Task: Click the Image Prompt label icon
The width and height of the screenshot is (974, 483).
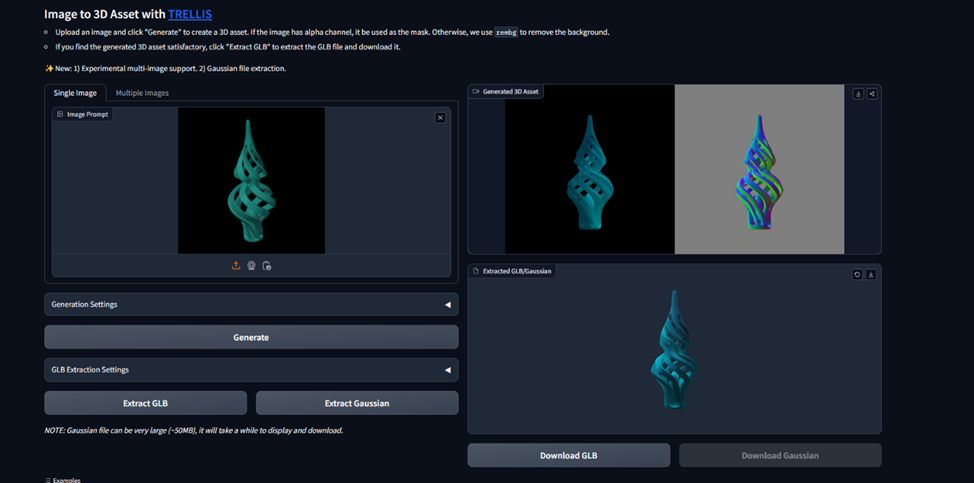Action: [x=60, y=114]
